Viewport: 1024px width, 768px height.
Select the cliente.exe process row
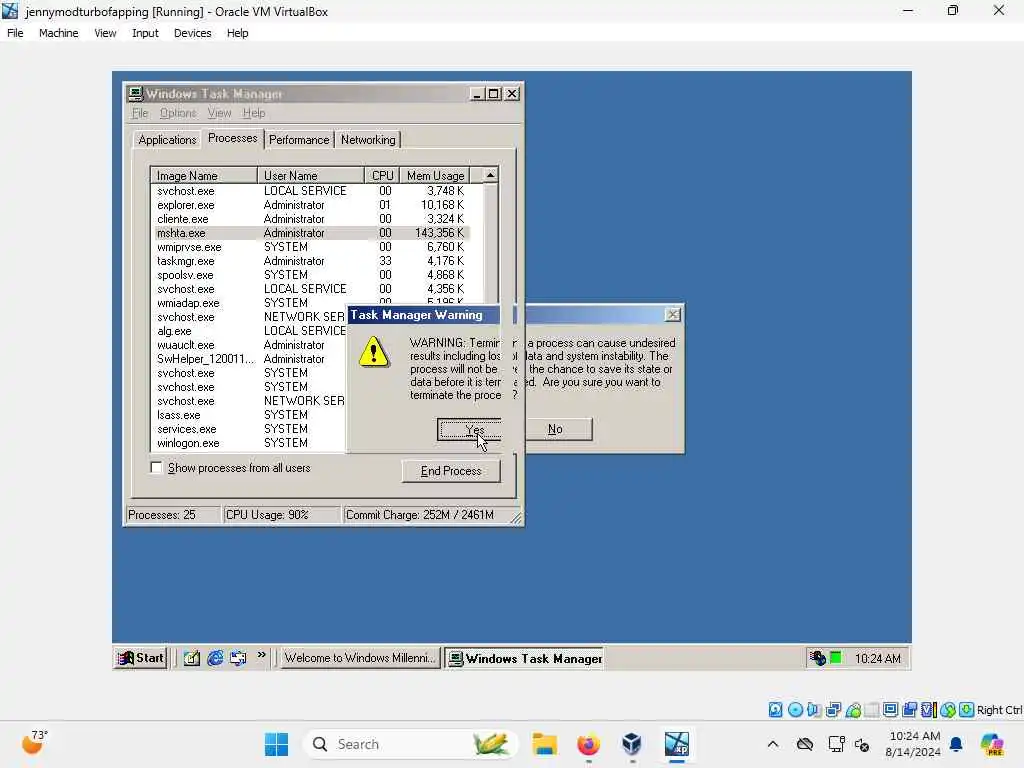[310, 219]
